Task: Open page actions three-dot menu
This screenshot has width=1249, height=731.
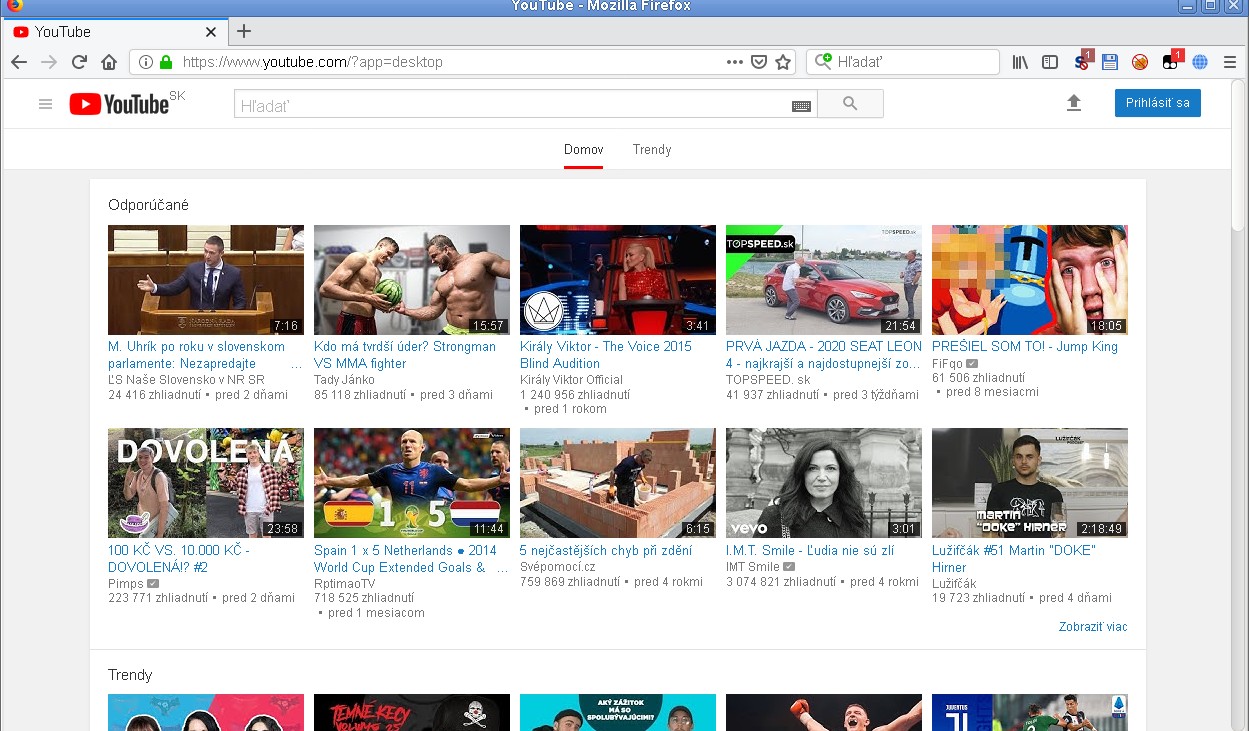Action: point(735,62)
